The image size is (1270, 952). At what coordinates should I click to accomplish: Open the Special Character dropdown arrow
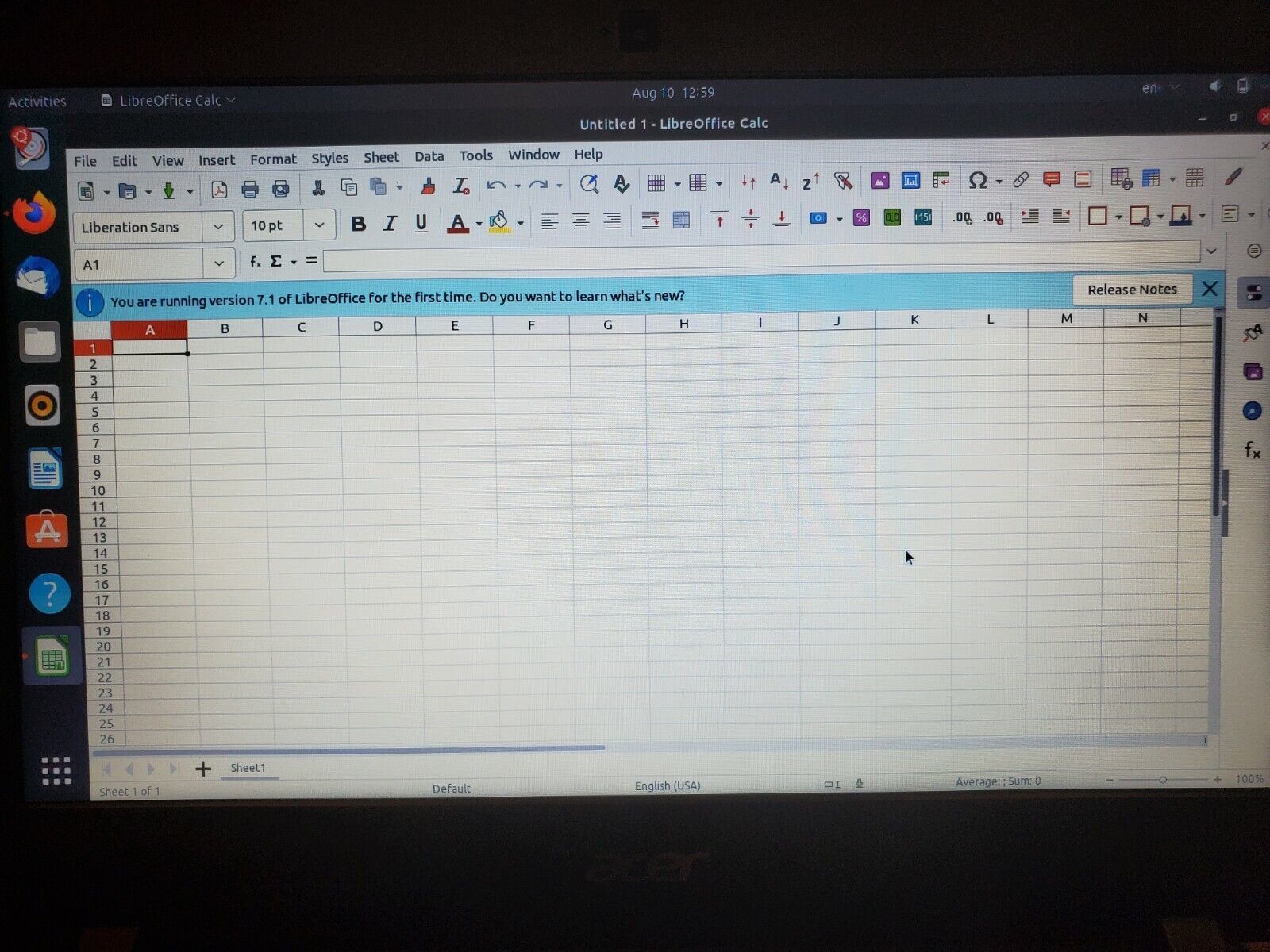tap(999, 181)
